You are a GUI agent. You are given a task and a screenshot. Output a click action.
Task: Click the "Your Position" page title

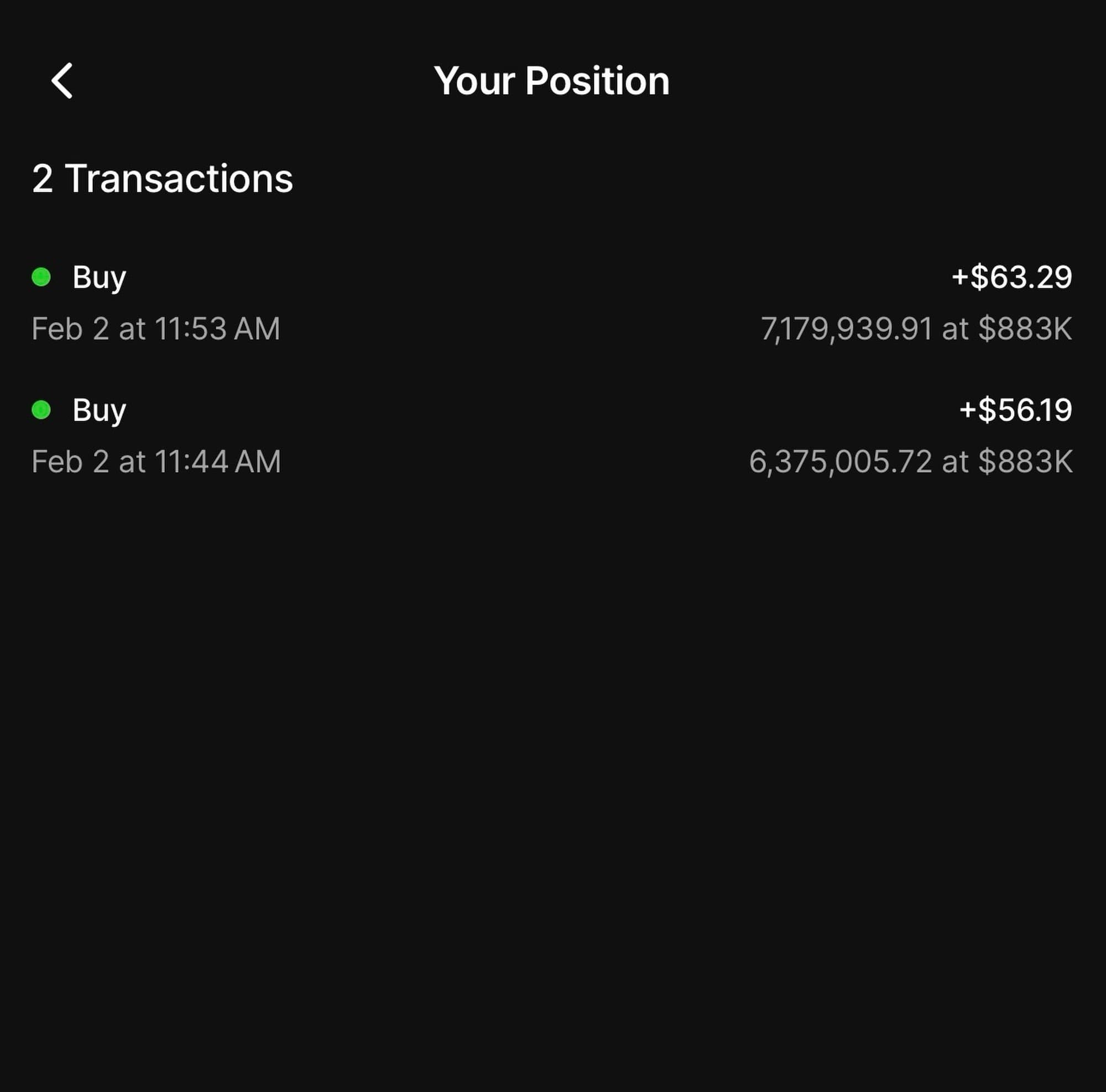[x=551, y=81]
